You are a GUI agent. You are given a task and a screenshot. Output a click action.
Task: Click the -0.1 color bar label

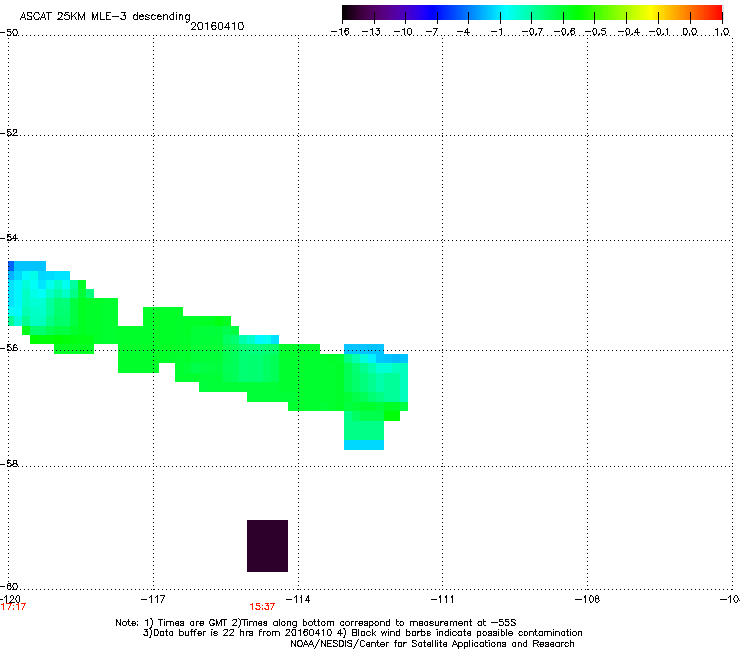click(659, 32)
